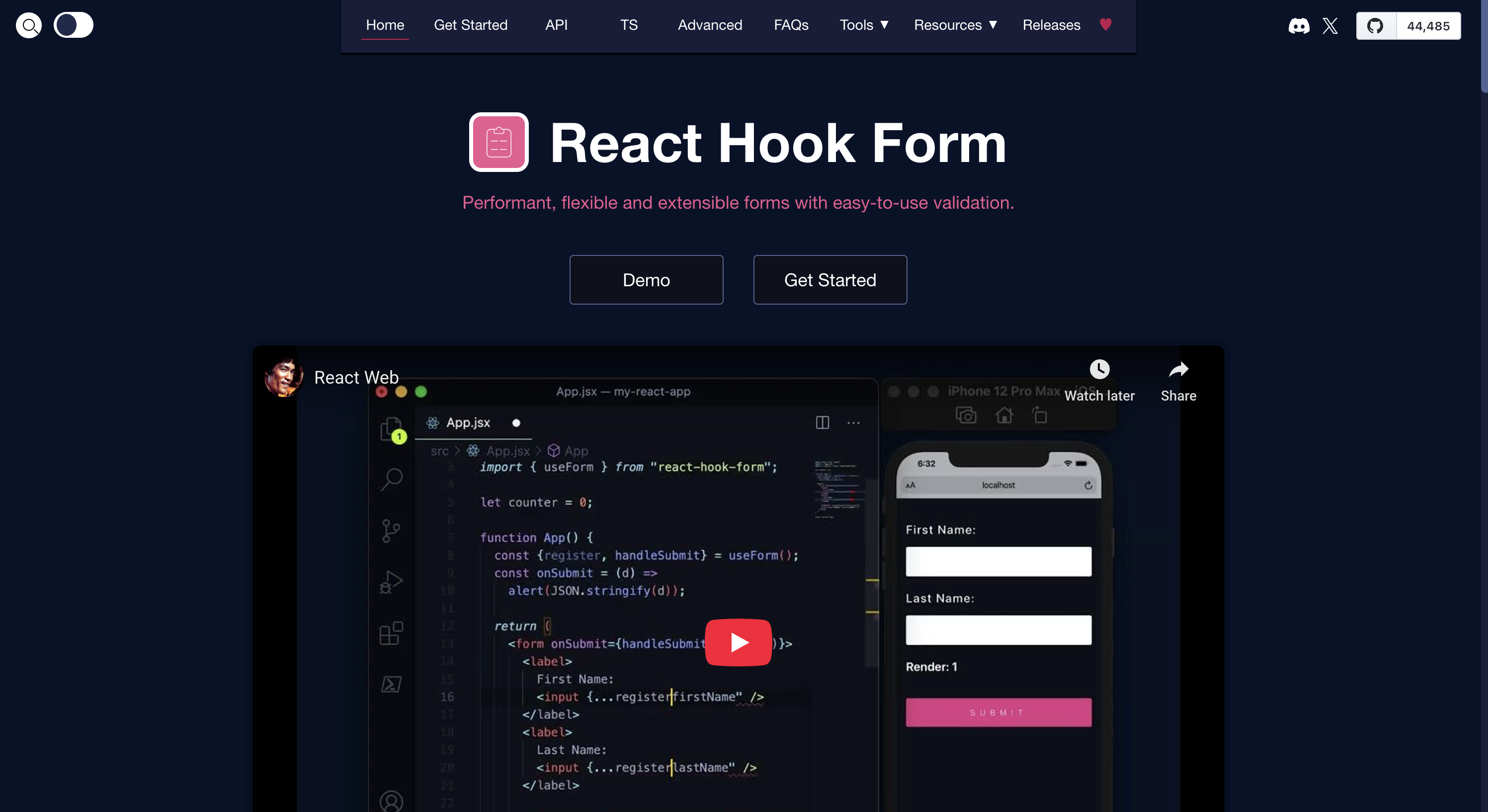The height and width of the screenshot is (812, 1488).
Task: Select the Home navigation tab
Action: pyautogui.click(x=384, y=25)
